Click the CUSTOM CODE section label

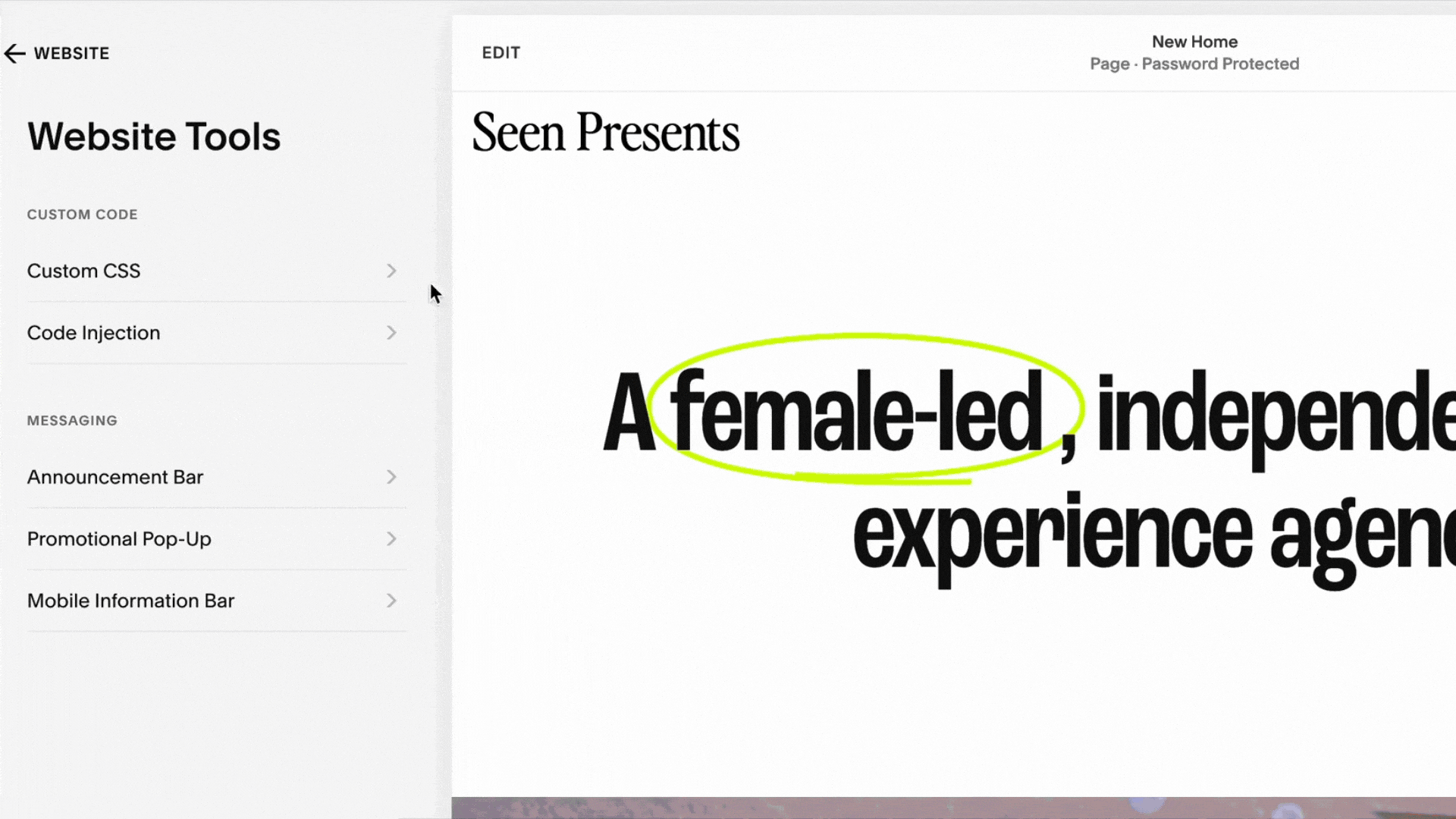click(x=83, y=215)
